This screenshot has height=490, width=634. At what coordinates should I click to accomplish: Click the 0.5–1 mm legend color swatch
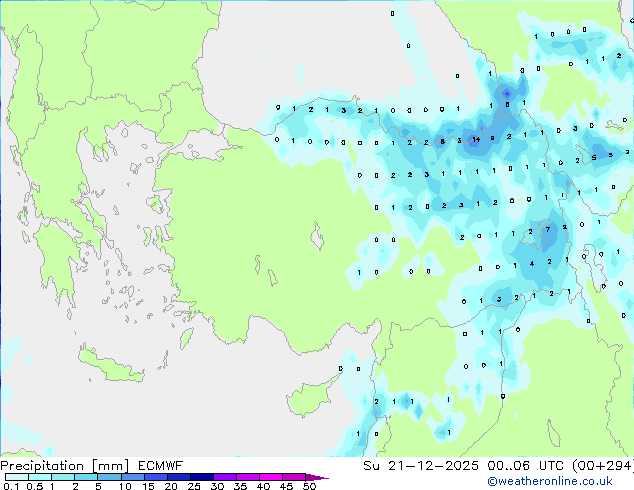pos(40,477)
